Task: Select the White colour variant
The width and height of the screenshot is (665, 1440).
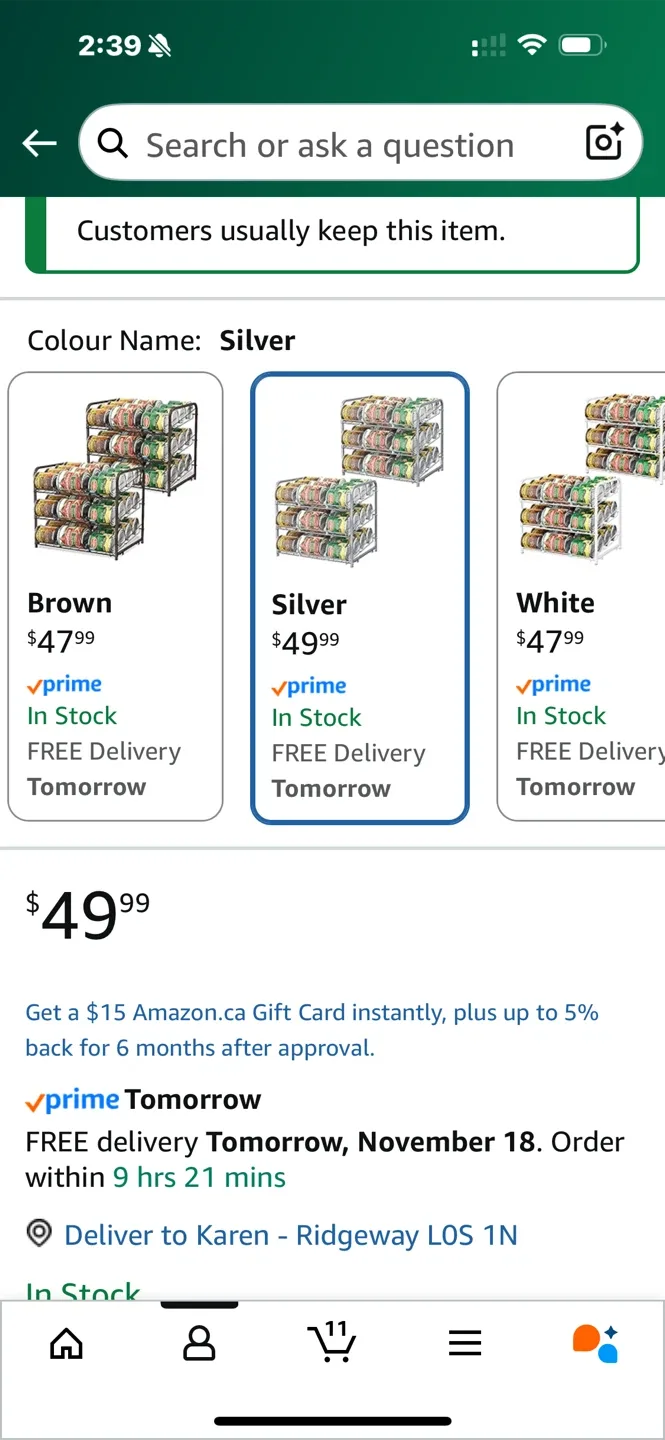Action: (x=580, y=595)
